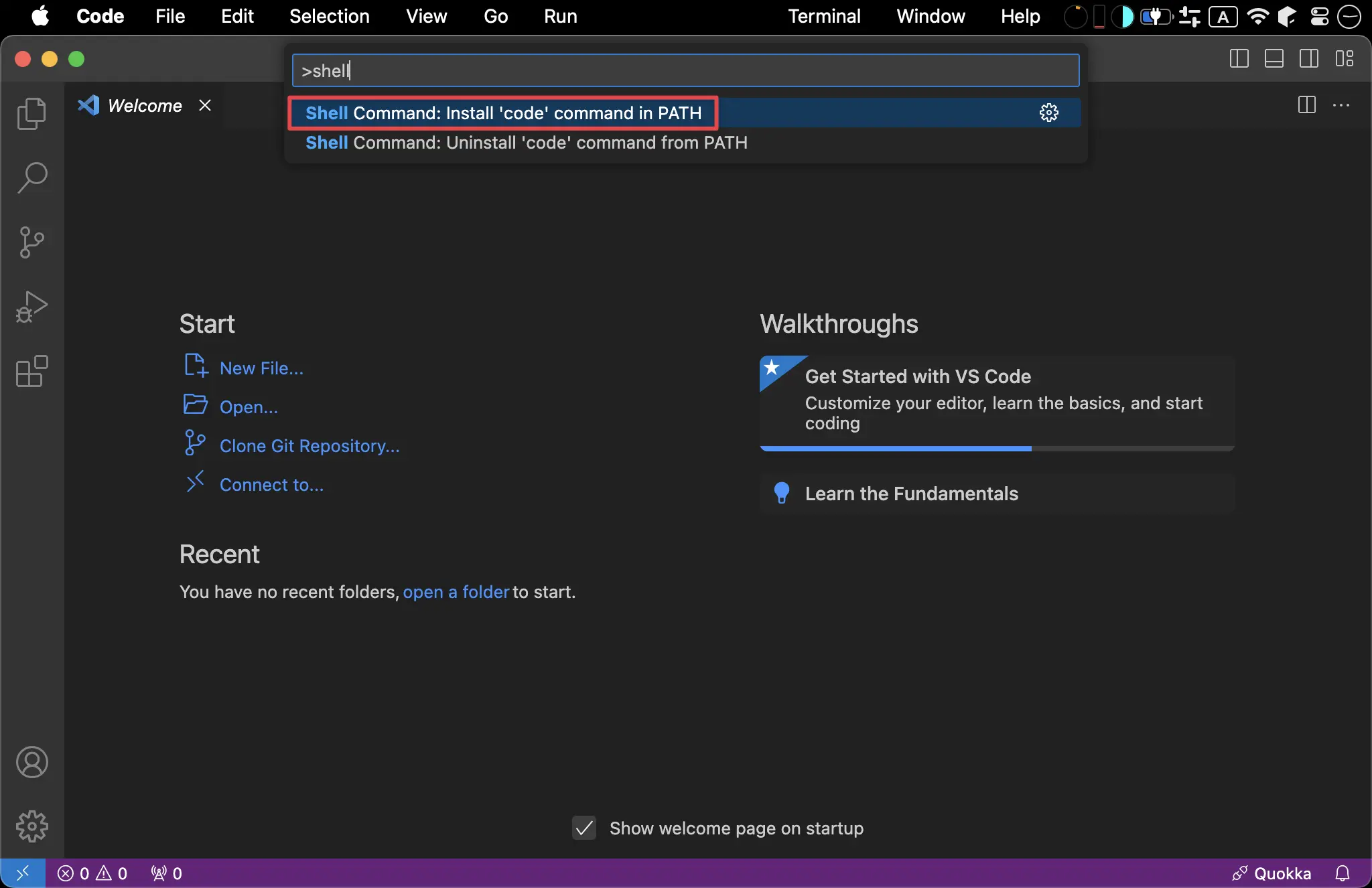
Task: Open Quokka status bar item
Action: point(1271,873)
